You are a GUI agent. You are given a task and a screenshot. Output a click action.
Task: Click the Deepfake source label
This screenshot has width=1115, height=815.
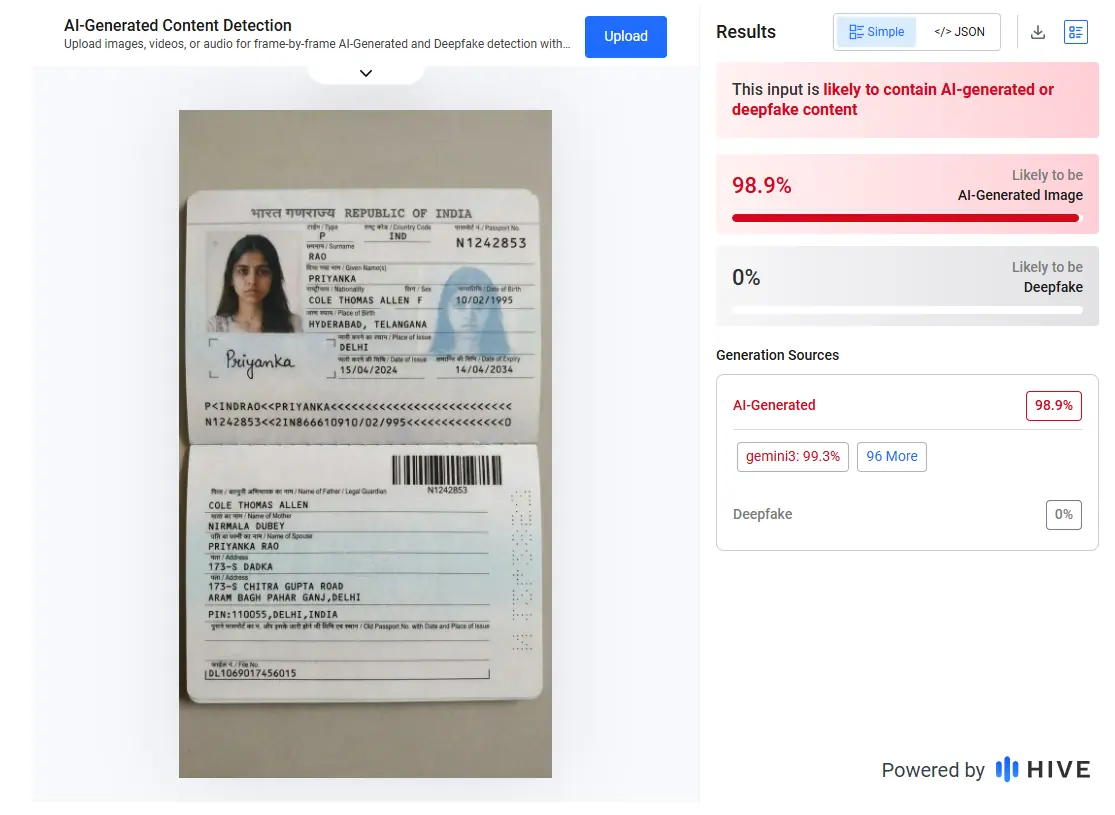point(762,514)
